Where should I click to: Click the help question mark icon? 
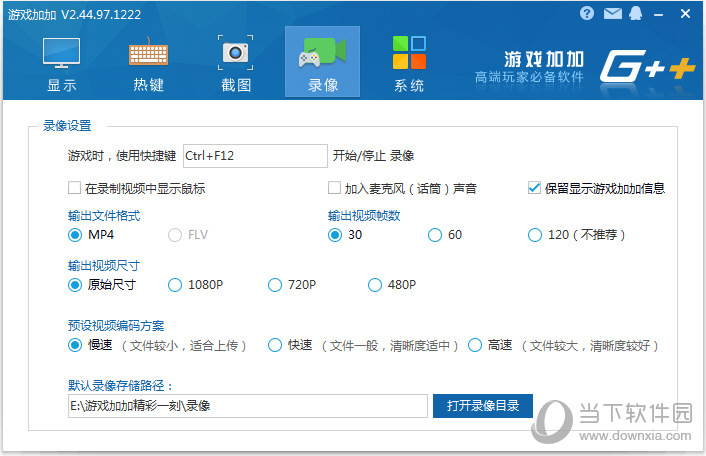(587, 14)
